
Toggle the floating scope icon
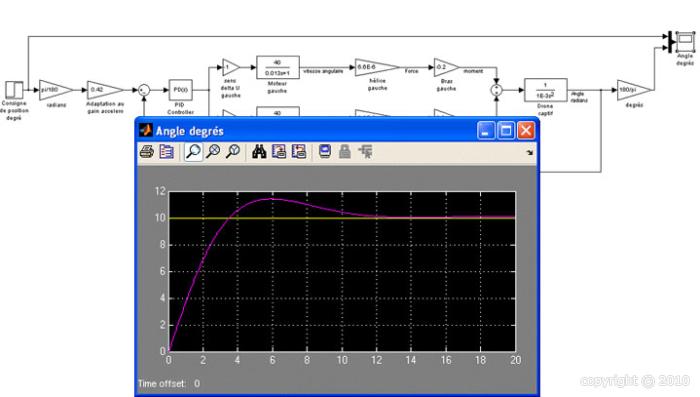pyautogui.click(x=325, y=152)
